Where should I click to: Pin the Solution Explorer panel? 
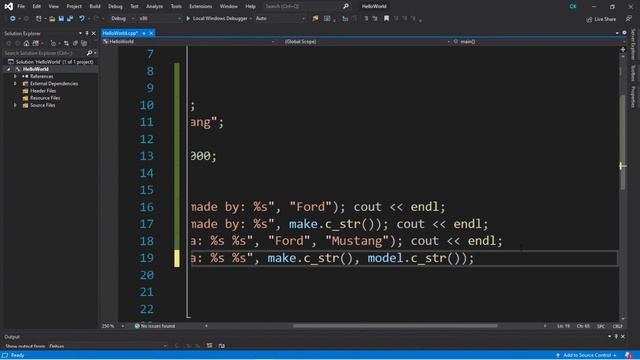point(87,33)
